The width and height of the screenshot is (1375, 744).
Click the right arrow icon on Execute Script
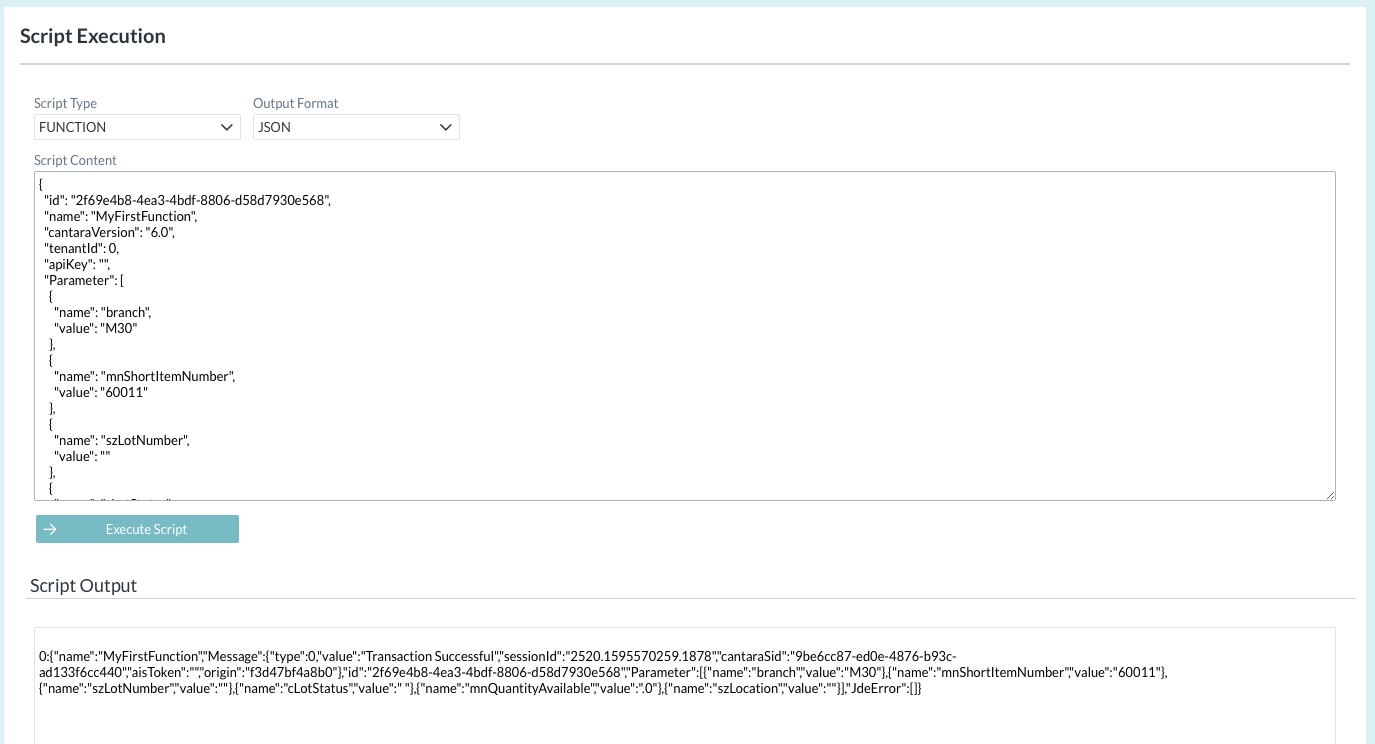click(50, 529)
